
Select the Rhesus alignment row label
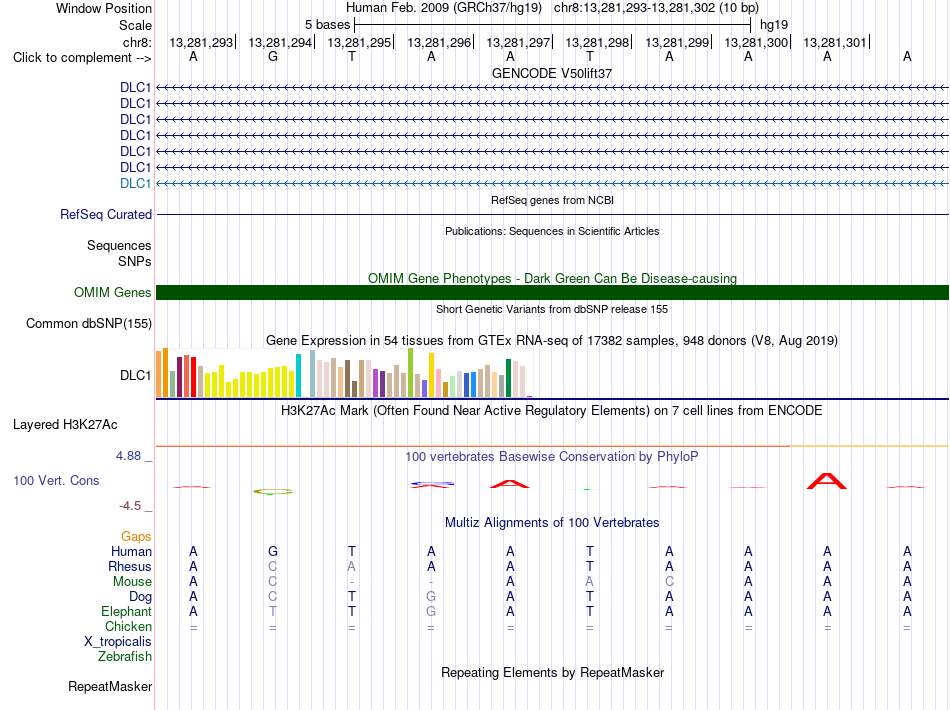[x=130, y=566]
